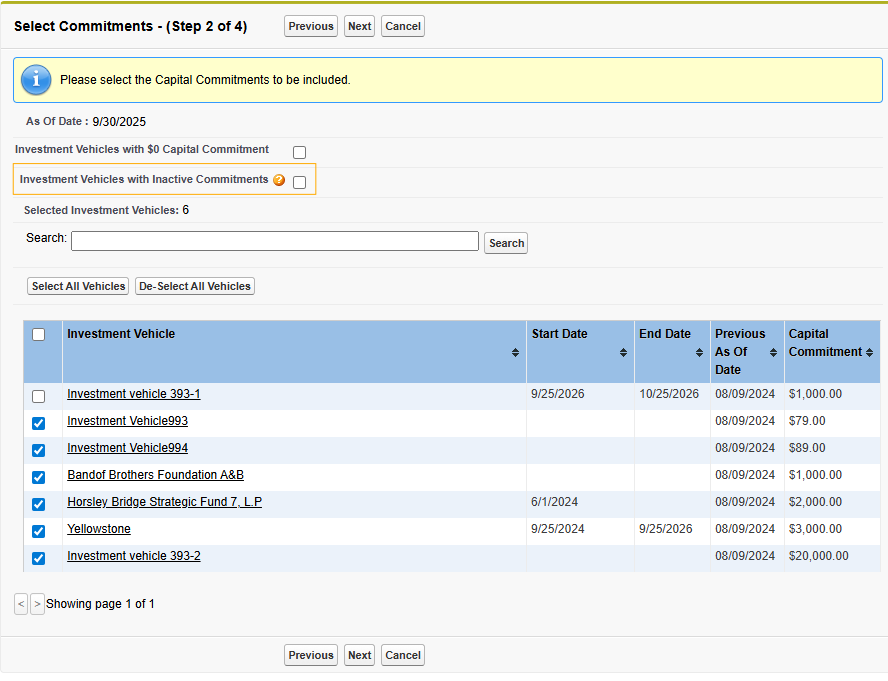Open the Yellowstone link
Screen dimensions: 888x681
click(99, 529)
